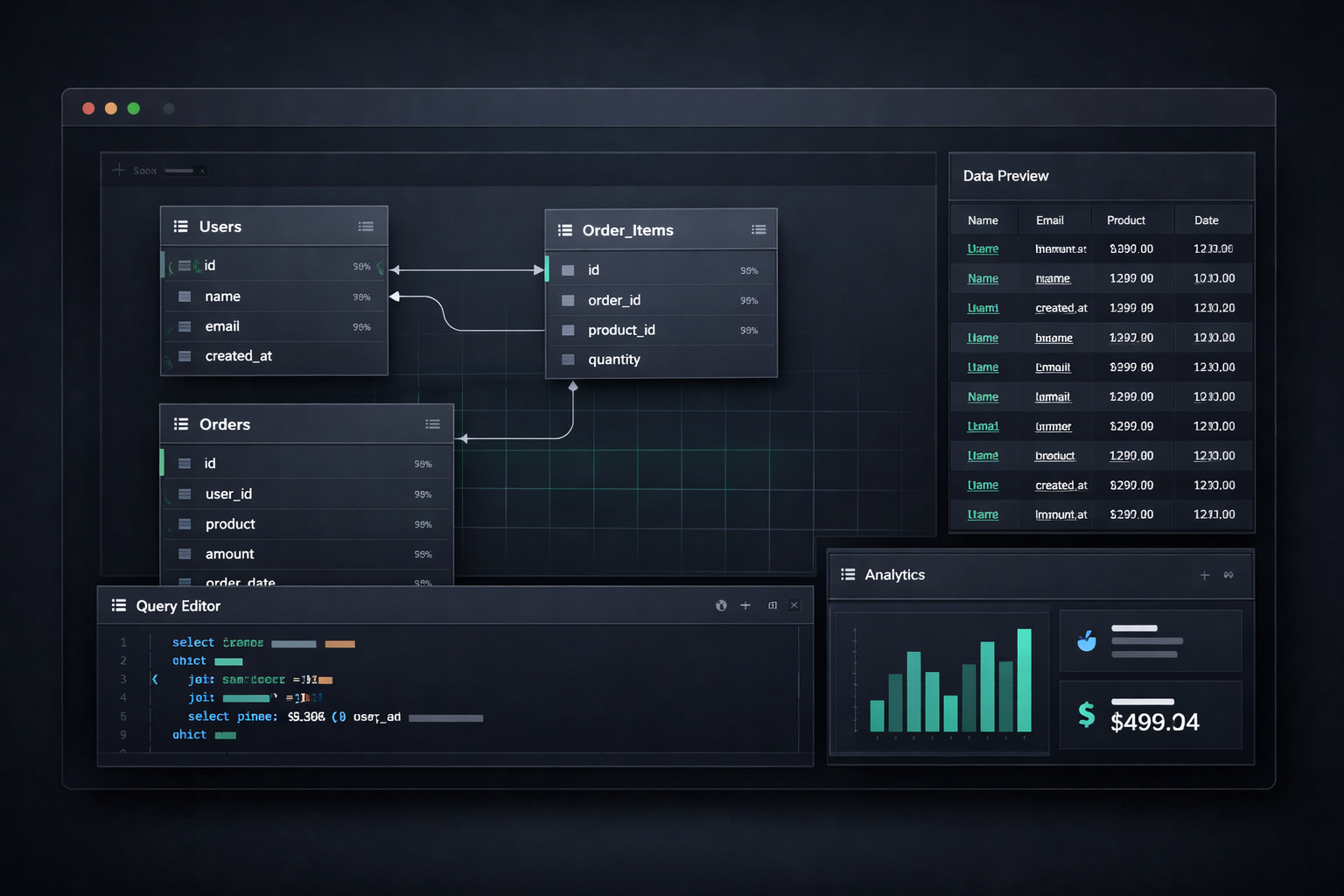Click the $499 amount in Analytics
The image size is (1344, 896).
coord(1154,722)
